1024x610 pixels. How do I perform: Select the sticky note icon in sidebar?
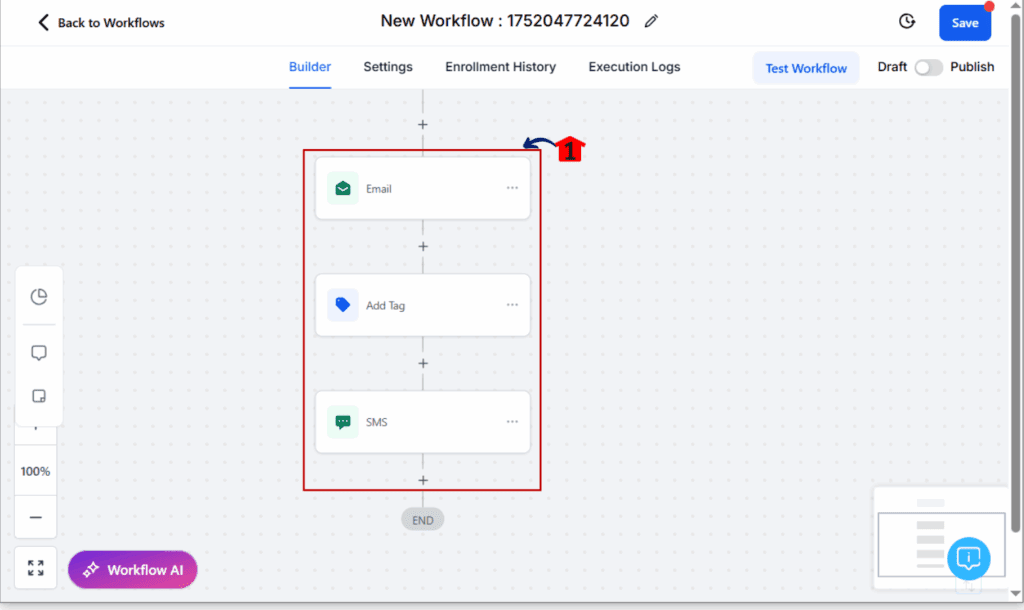[39, 396]
